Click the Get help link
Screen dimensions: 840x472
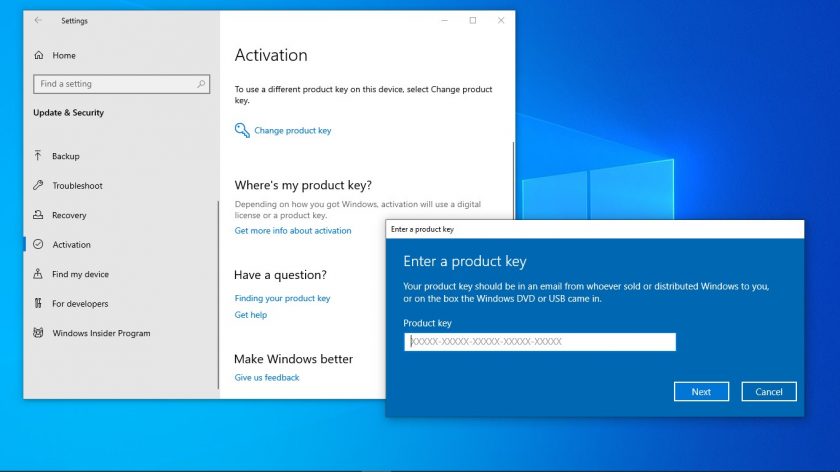[251, 314]
